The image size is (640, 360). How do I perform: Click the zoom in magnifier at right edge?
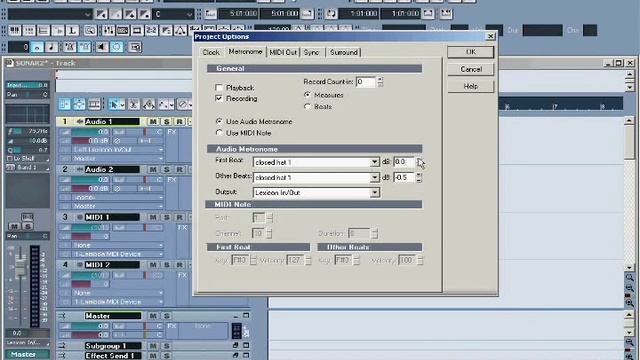[629, 303]
